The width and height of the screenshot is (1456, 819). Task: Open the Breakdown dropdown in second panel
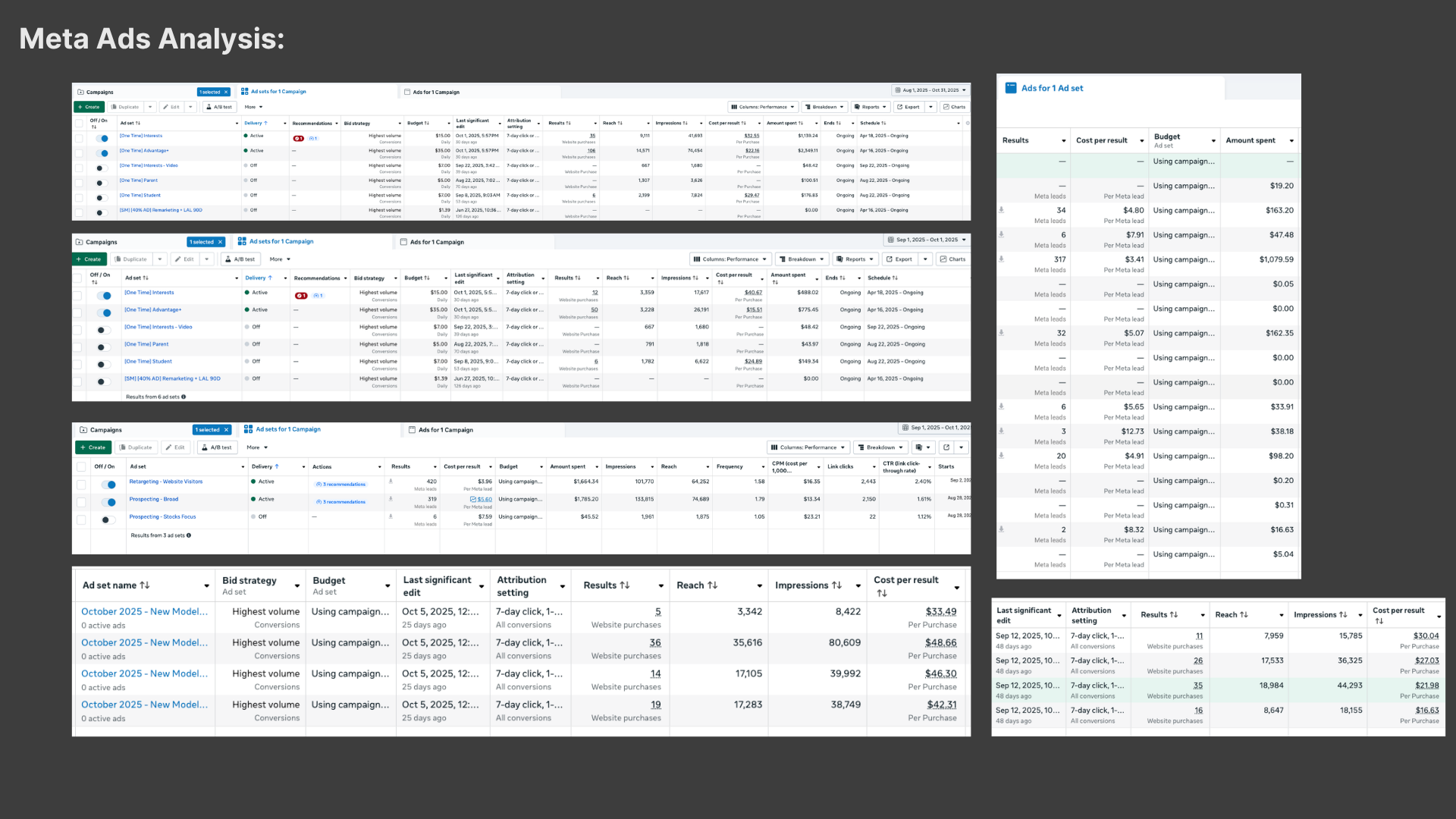pyautogui.click(x=802, y=259)
